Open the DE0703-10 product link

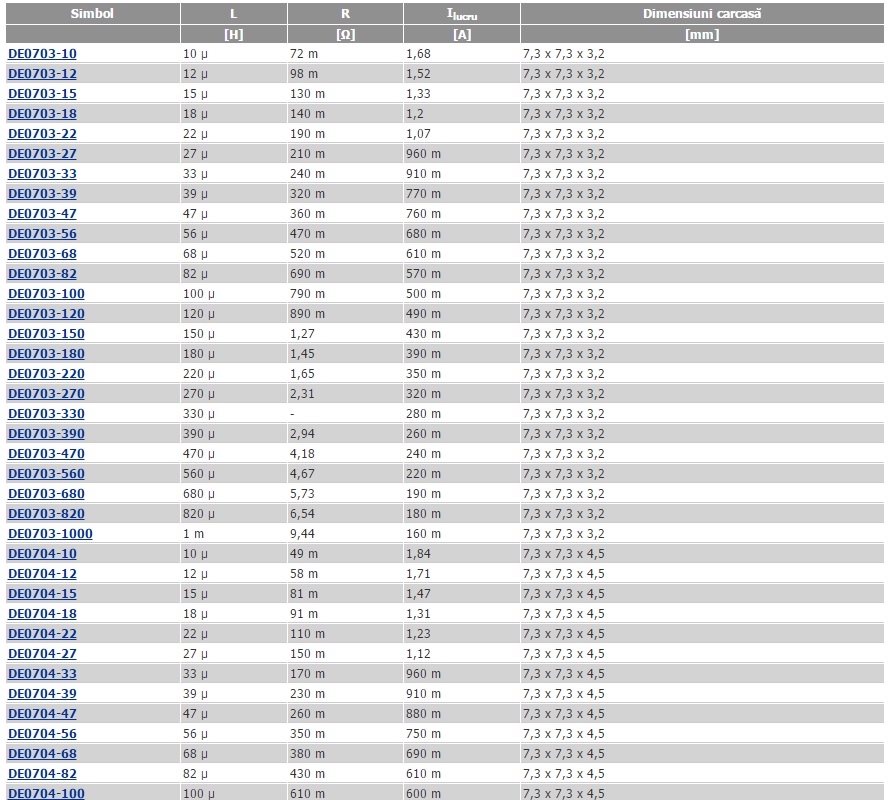tap(42, 54)
